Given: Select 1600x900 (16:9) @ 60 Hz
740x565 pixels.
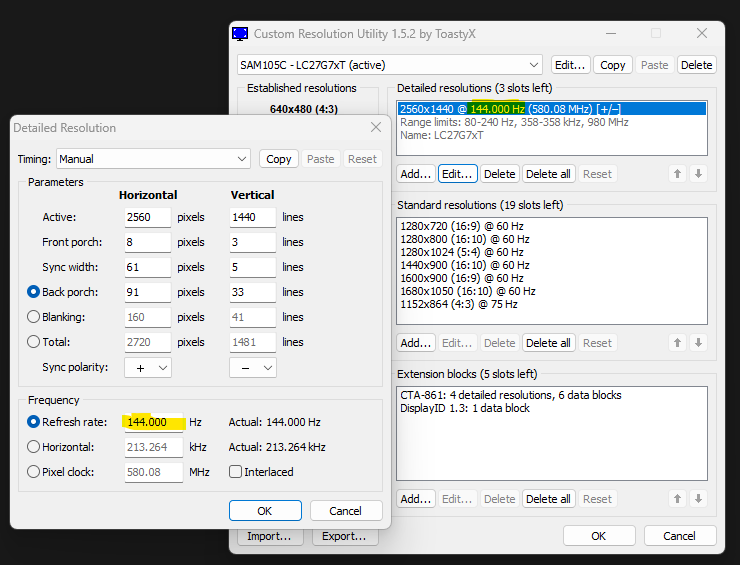Looking at the screenshot, I should click(x=552, y=278).
